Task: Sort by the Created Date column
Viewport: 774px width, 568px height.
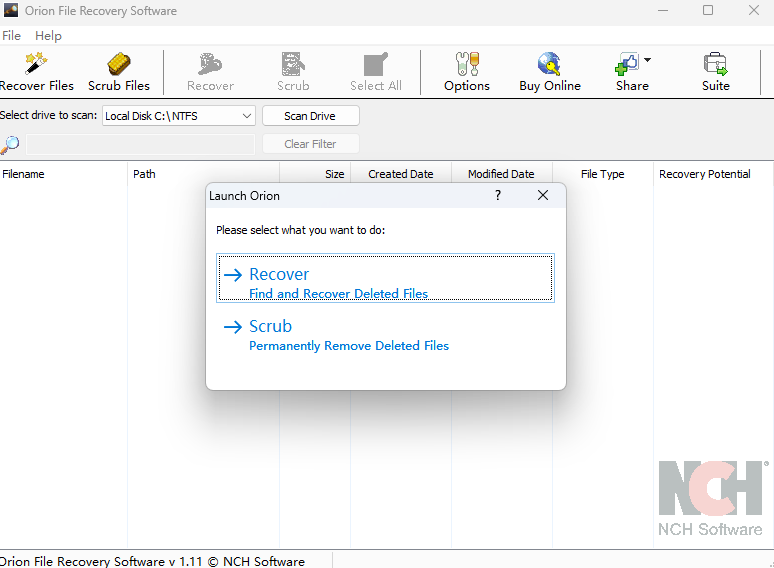Action: pyautogui.click(x=401, y=174)
